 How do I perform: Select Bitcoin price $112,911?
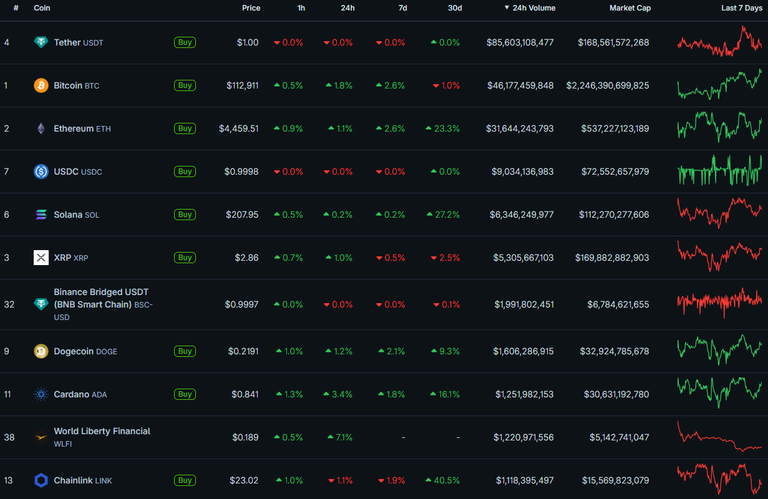click(x=242, y=86)
